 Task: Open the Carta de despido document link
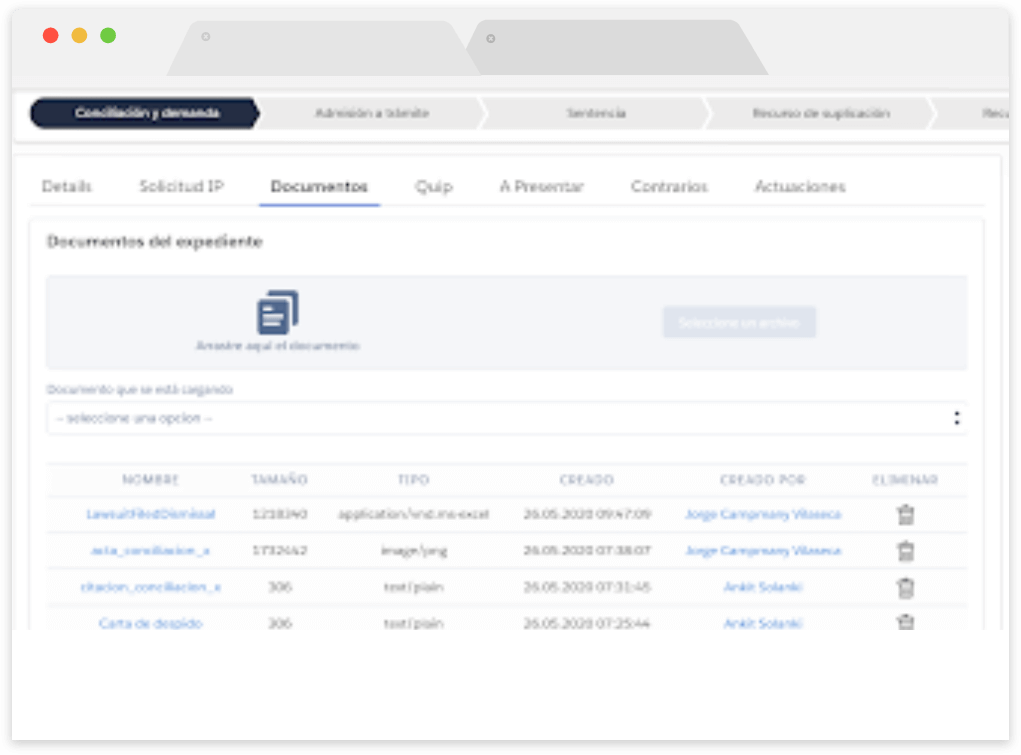tap(150, 623)
